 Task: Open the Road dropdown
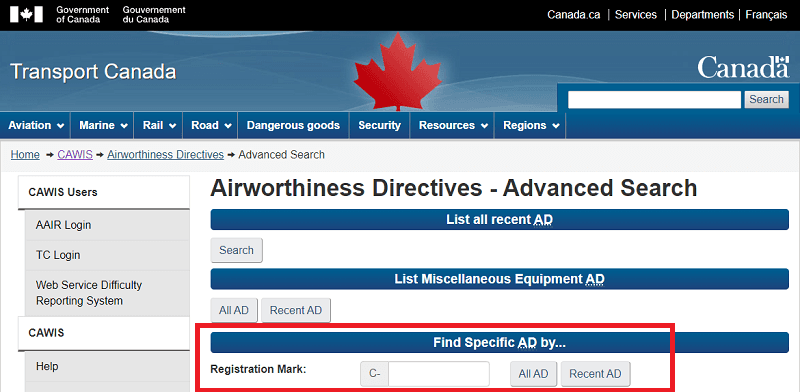(x=211, y=126)
